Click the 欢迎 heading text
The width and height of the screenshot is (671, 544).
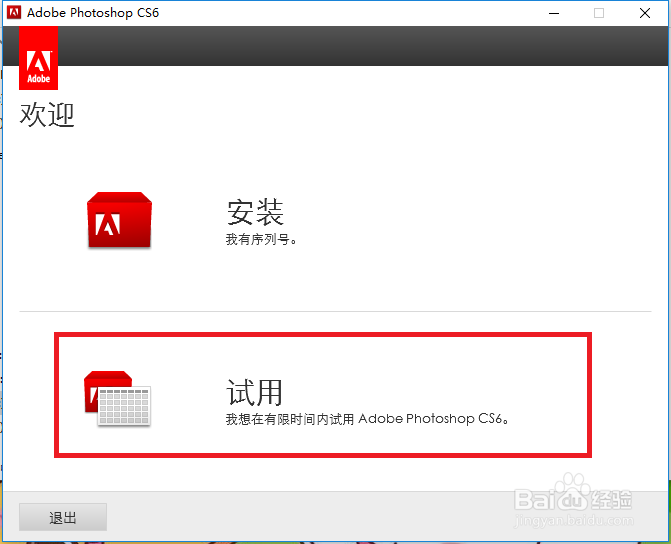point(47,115)
